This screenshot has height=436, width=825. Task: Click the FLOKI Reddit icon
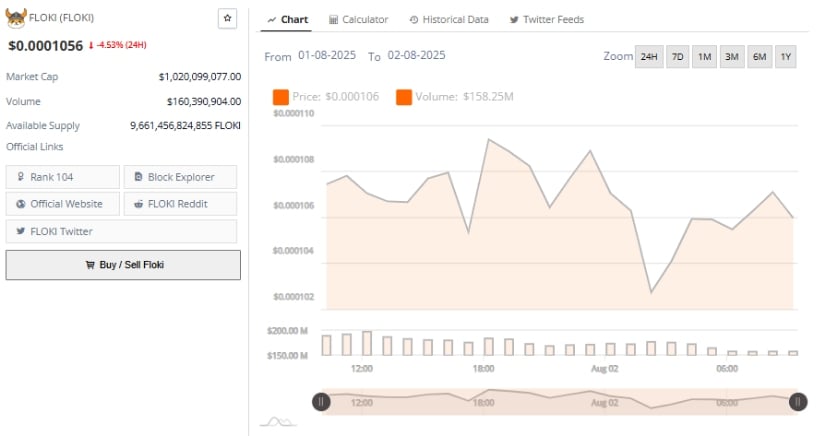138,204
